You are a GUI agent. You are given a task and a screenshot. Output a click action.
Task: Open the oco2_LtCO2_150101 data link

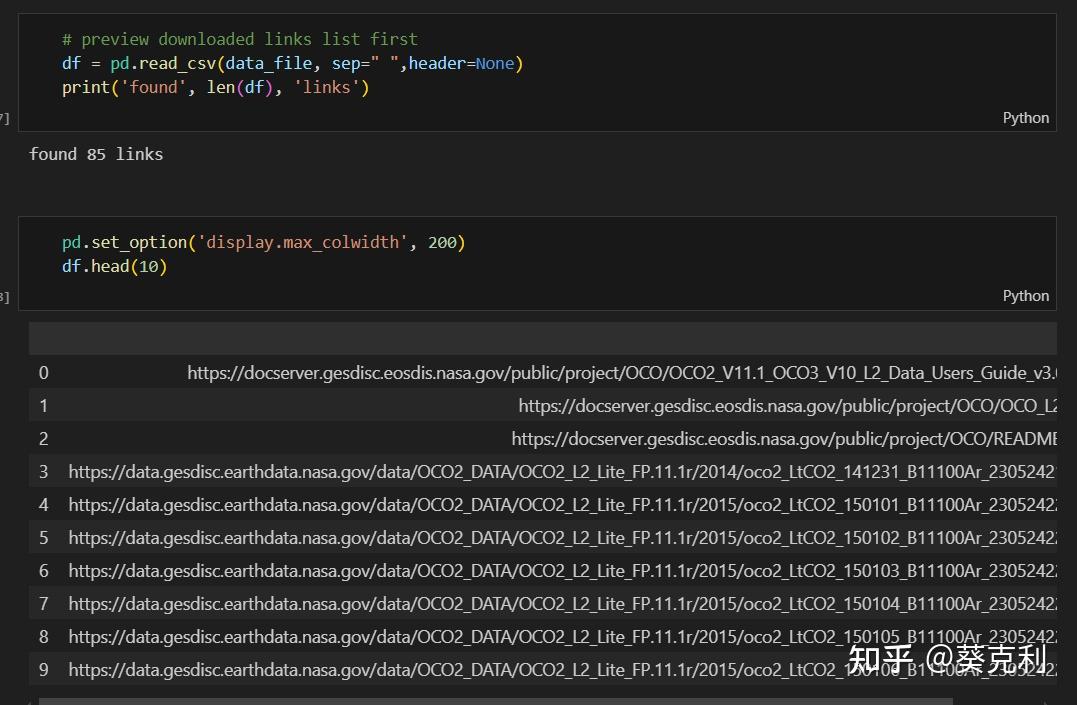(560, 504)
